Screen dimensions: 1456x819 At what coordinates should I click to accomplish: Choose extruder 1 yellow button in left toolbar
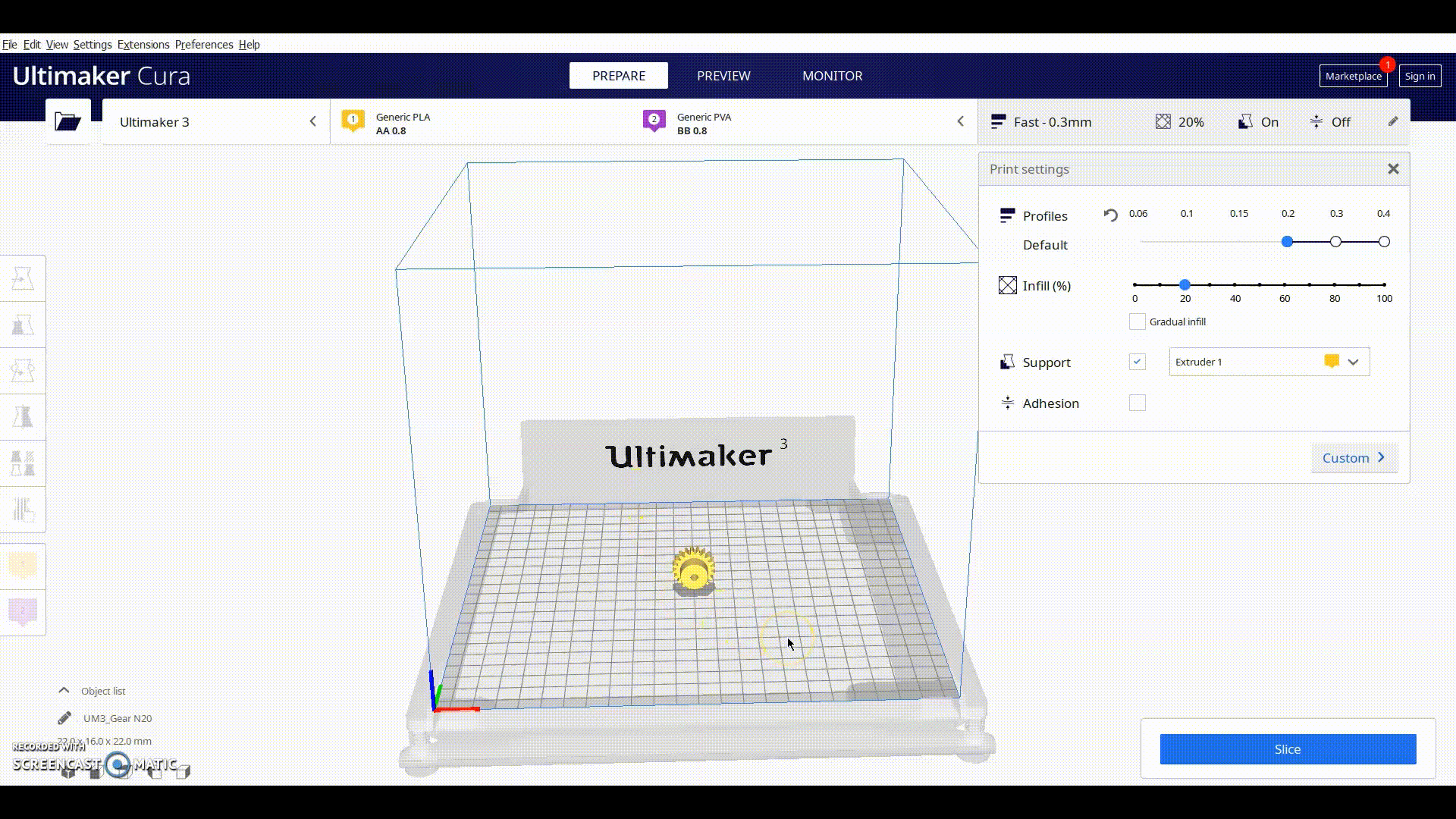(x=23, y=566)
